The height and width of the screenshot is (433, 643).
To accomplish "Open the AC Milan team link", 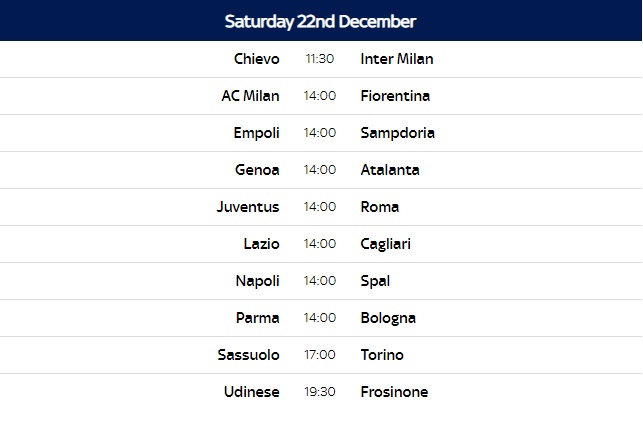I will [251, 96].
